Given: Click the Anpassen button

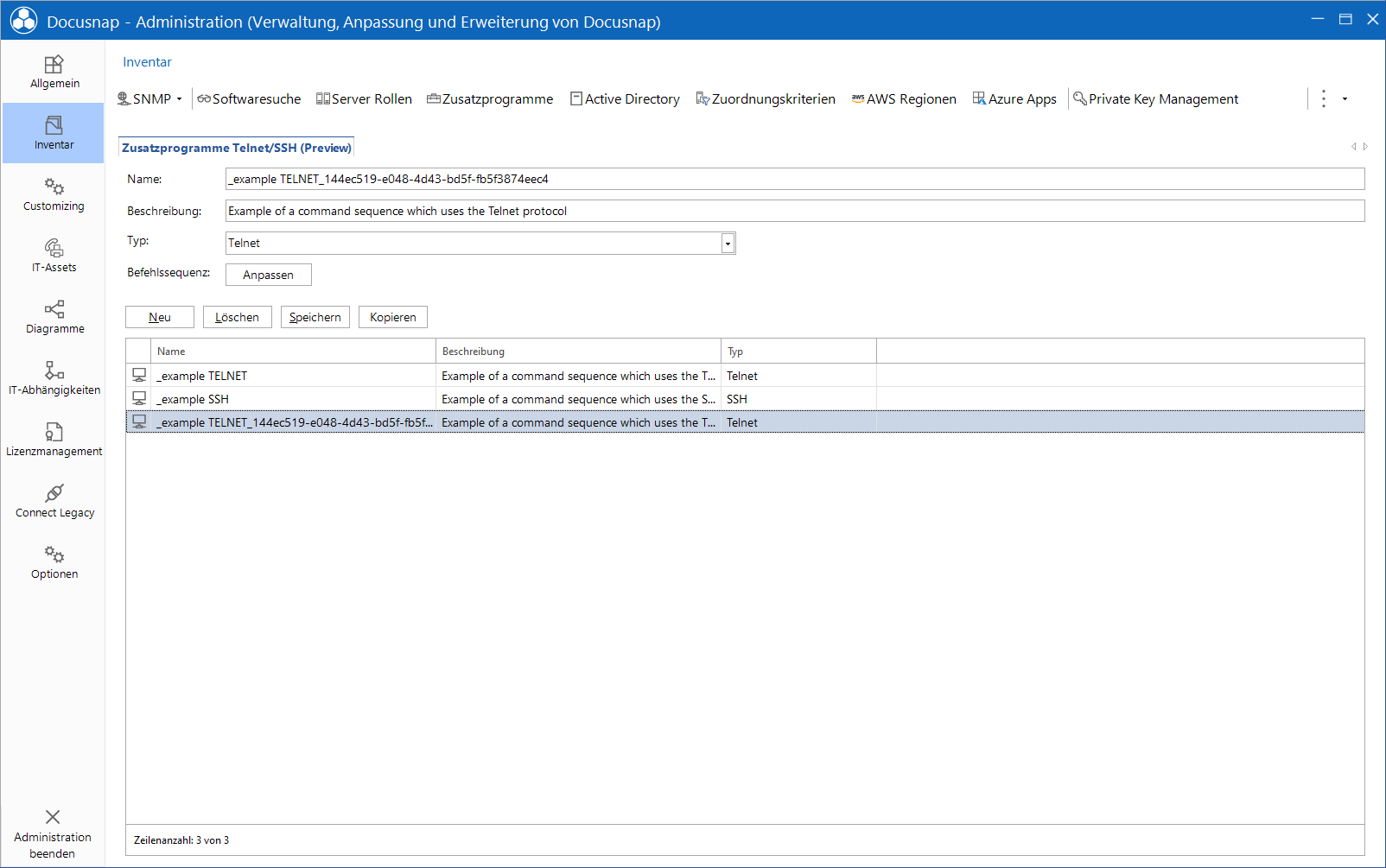Looking at the screenshot, I should tap(268, 275).
